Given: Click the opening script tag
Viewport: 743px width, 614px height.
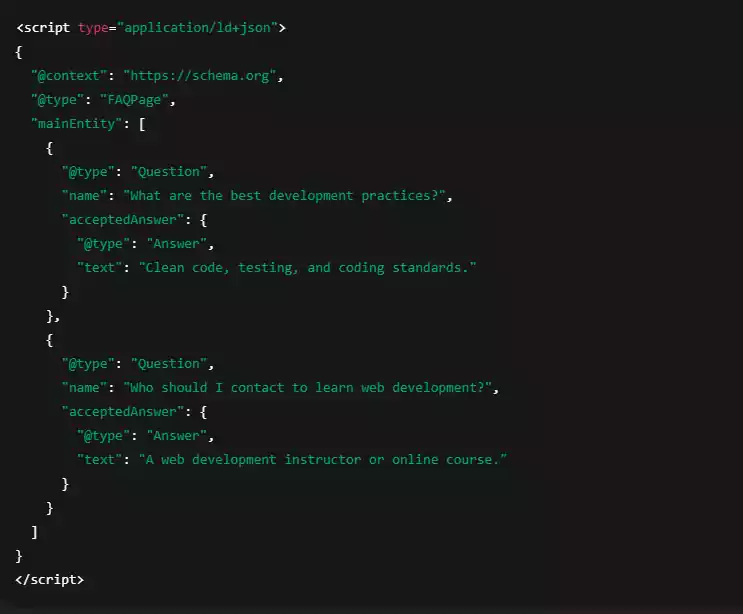Looking at the screenshot, I should (x=44, y=28).
